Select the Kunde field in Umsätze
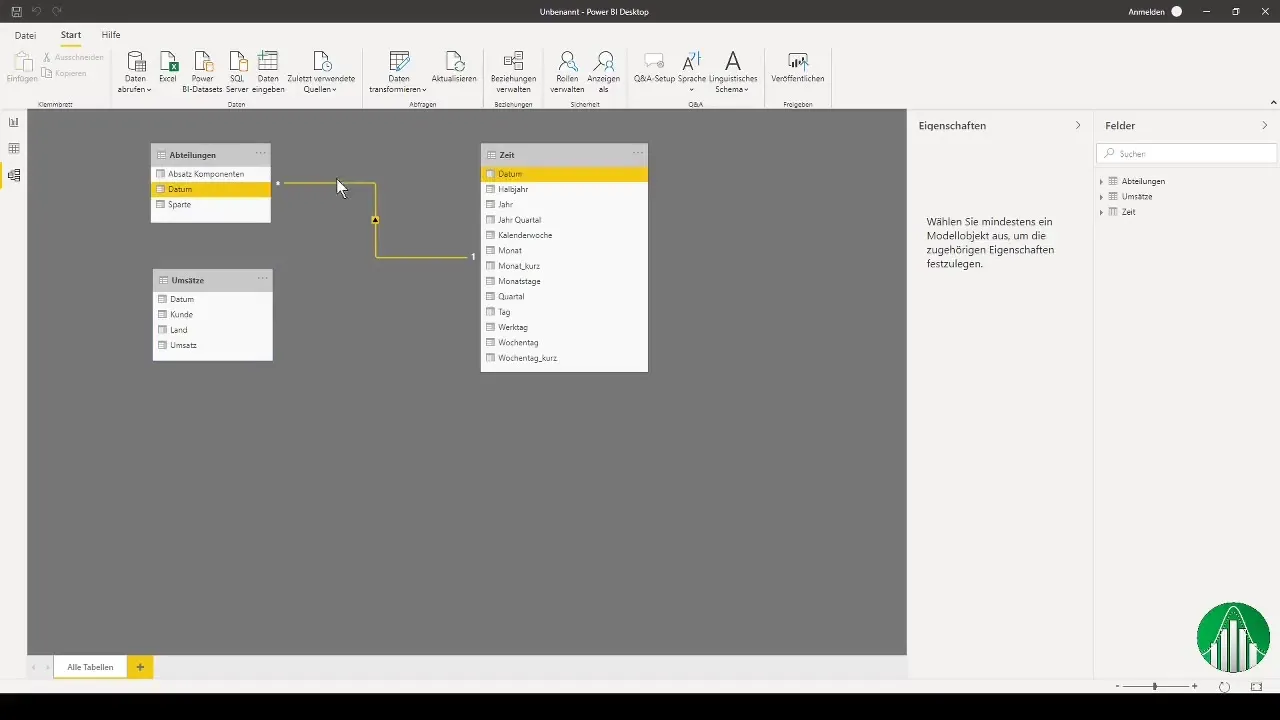This screenshot has height=720, width=1280. tap(212, 314)
